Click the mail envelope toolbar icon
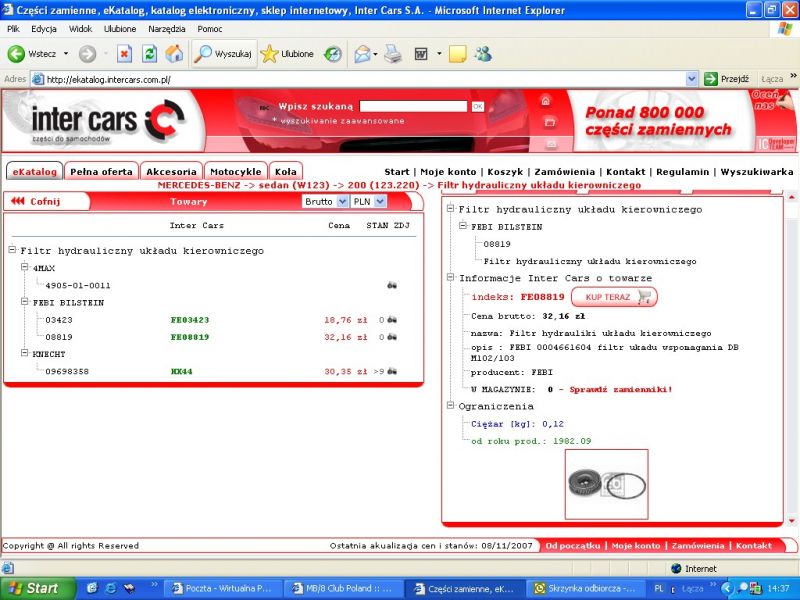This screenshot has height=600, width=800. pyautogui.click(x=362, y=54)
